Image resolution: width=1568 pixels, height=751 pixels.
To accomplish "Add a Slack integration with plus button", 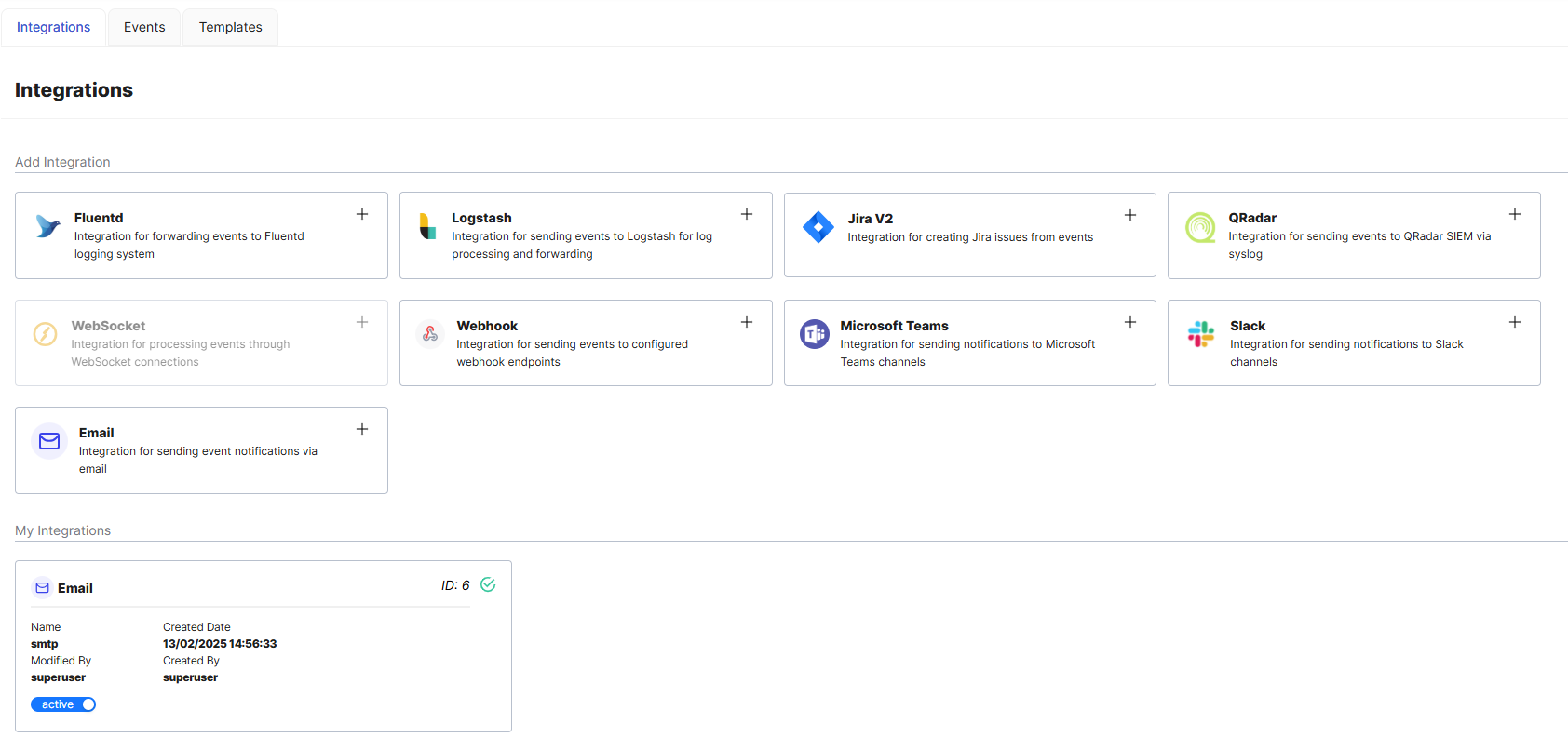I will point(1515,322).
